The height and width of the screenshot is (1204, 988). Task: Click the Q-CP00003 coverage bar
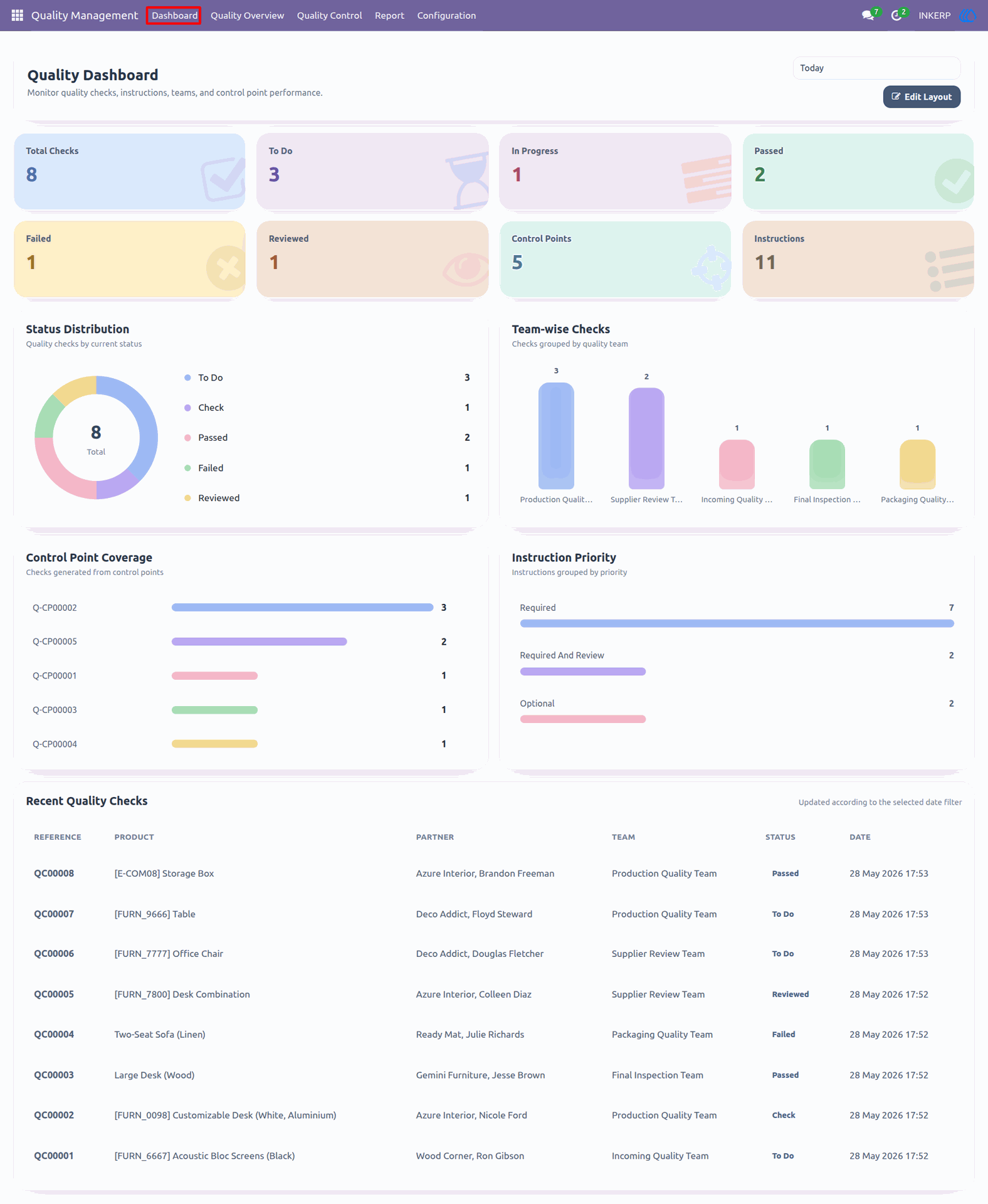[214, 710]
